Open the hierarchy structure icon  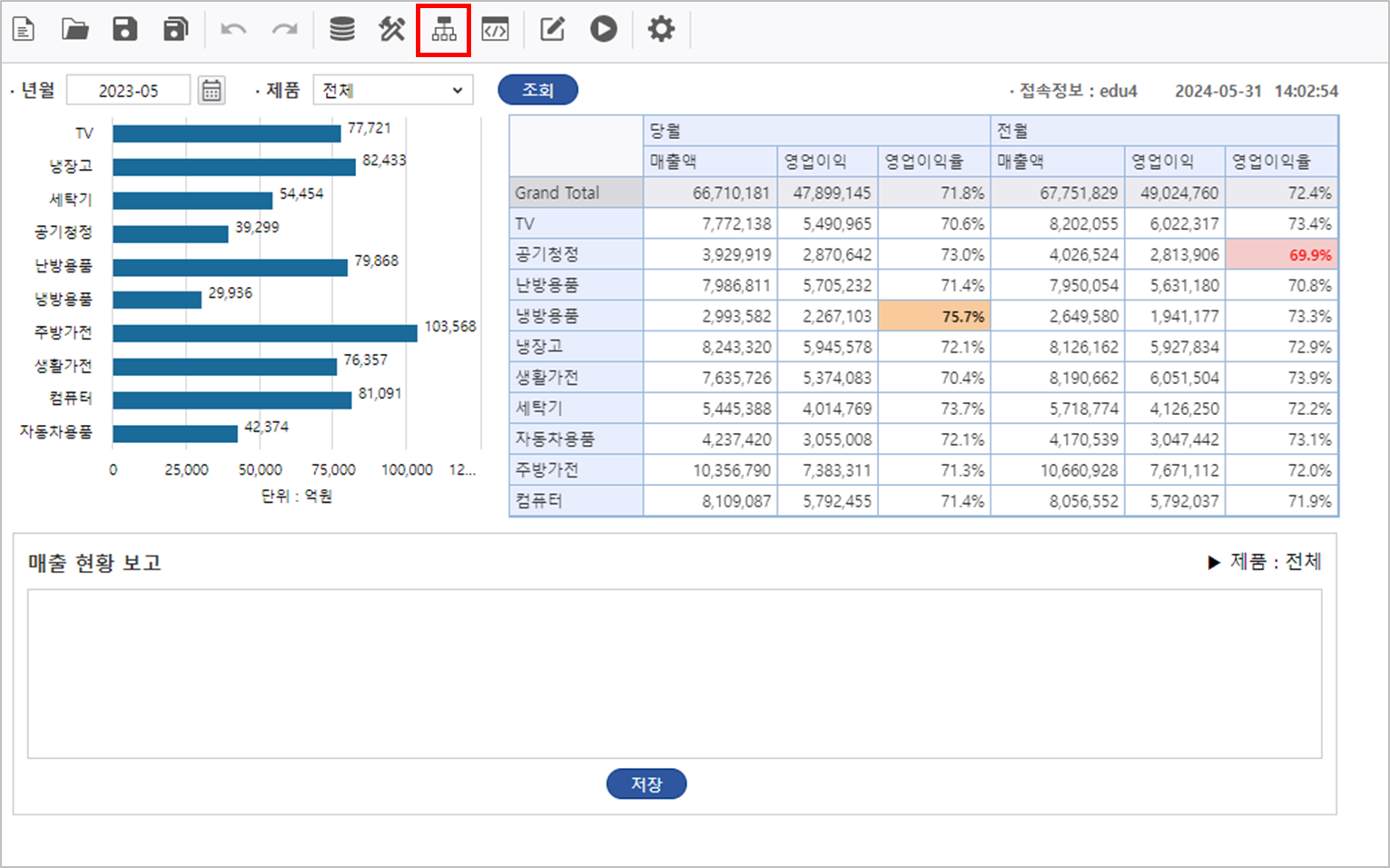pos(444,30)
